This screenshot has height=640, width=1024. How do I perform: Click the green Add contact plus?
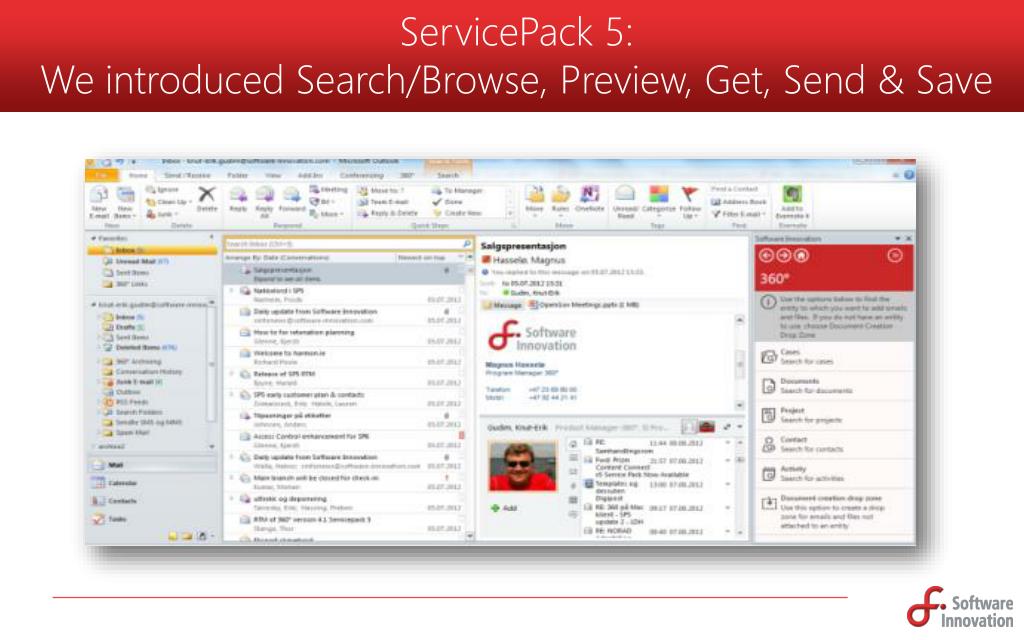pos(494,508)
